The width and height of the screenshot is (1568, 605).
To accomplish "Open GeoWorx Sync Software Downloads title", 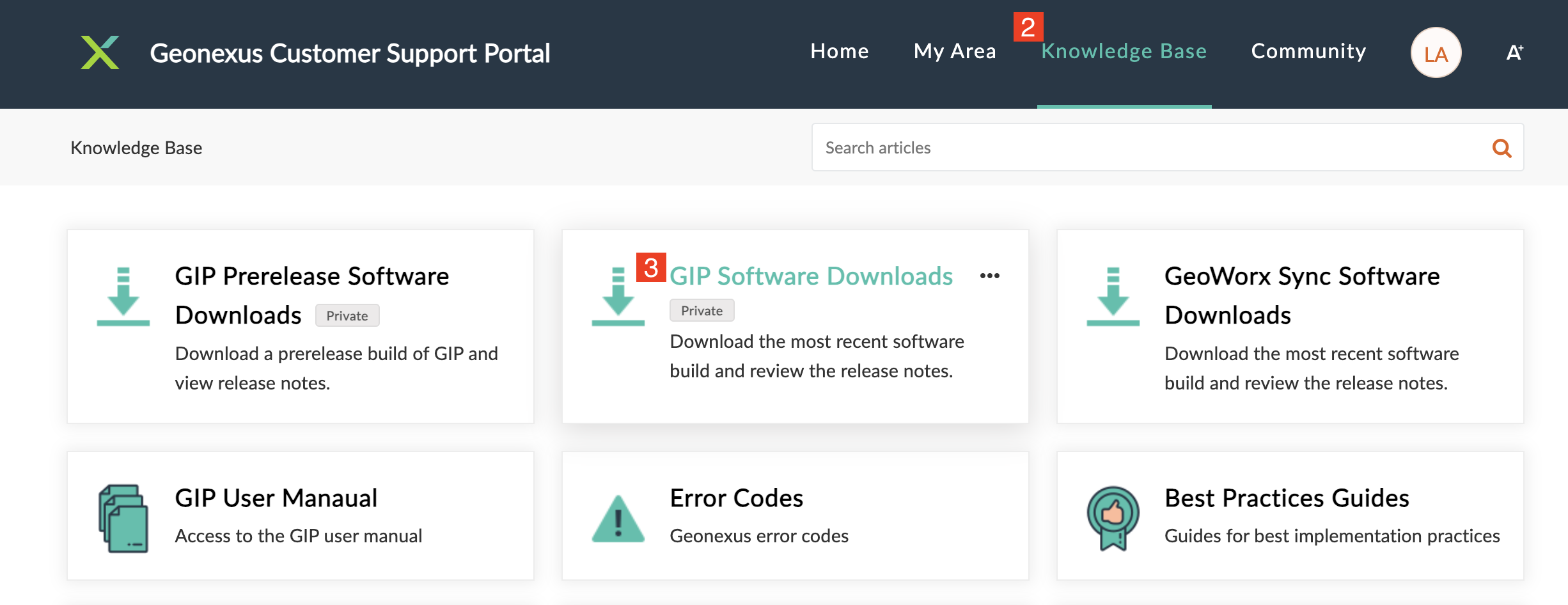I will coord(1302,295).
